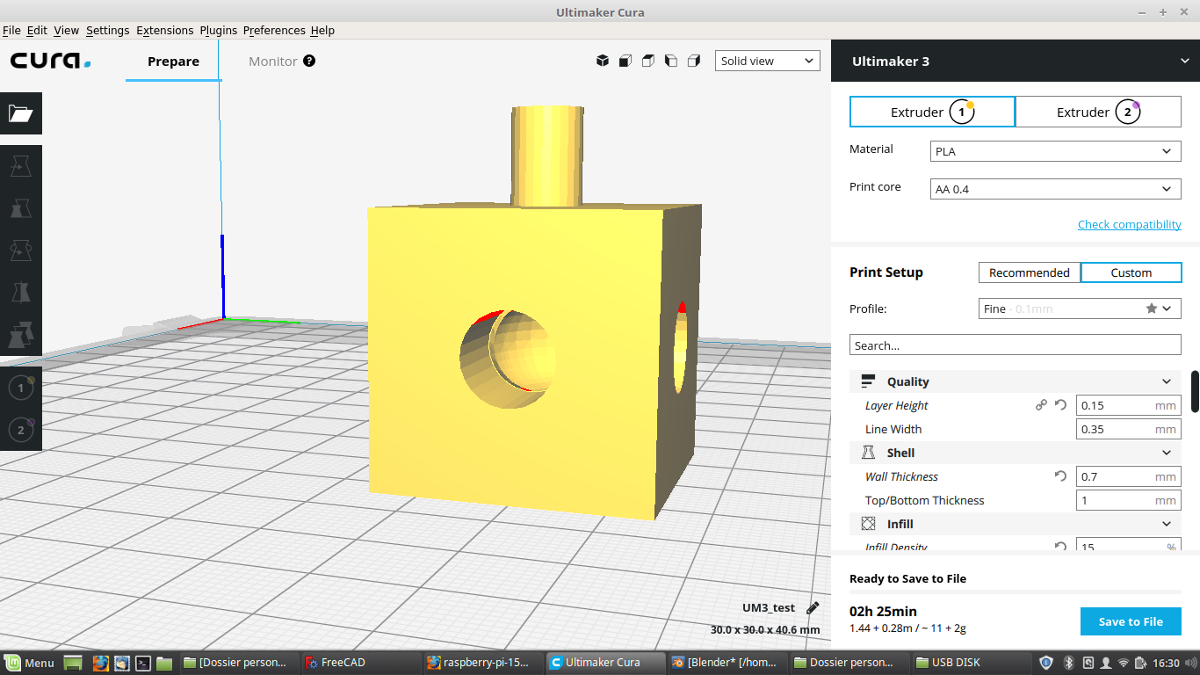
Task: Switch to Blender window in taskbar
Action: [726, 662]
